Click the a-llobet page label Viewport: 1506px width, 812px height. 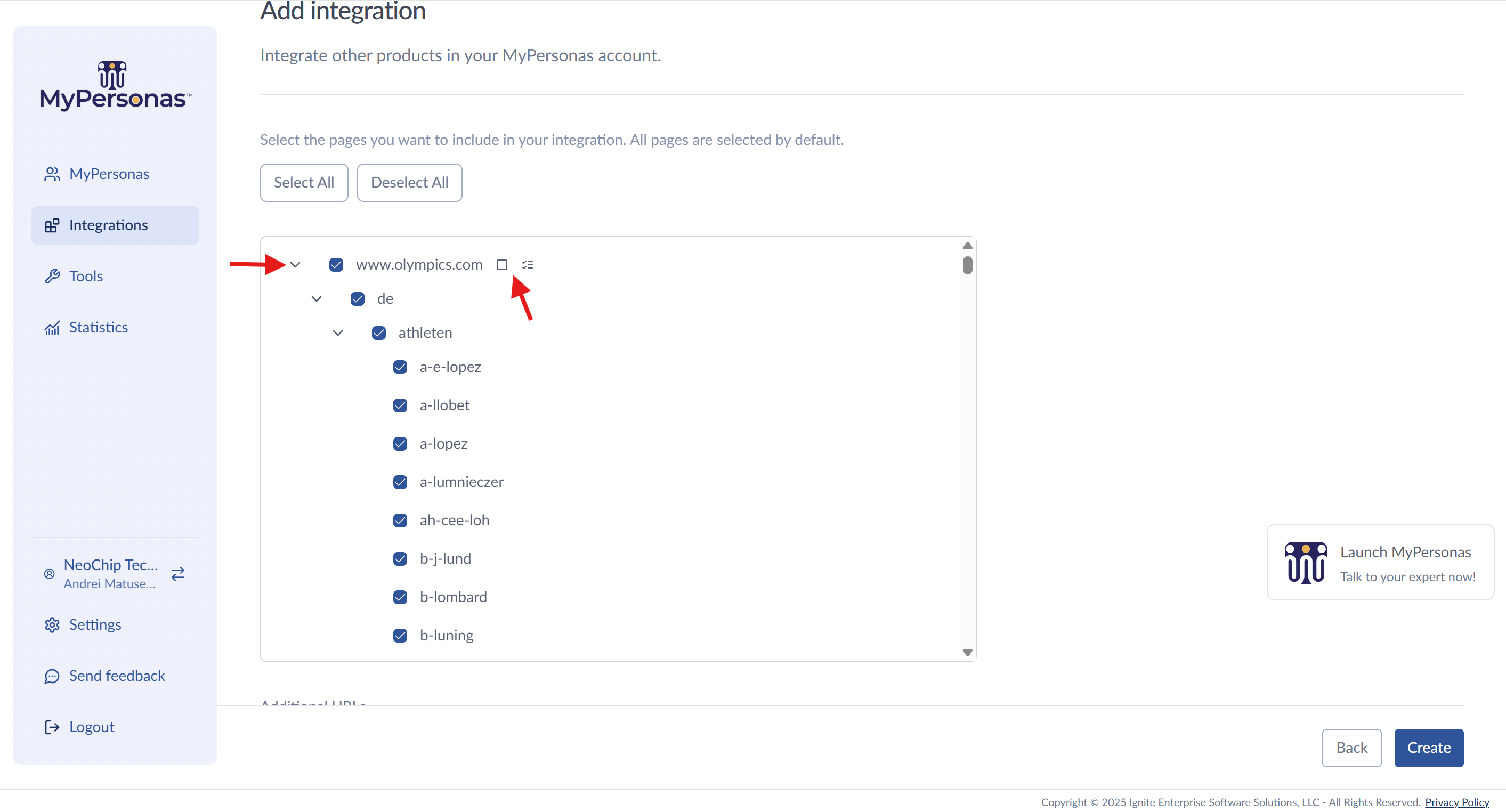pyautogui.click(x=444, y=405)
